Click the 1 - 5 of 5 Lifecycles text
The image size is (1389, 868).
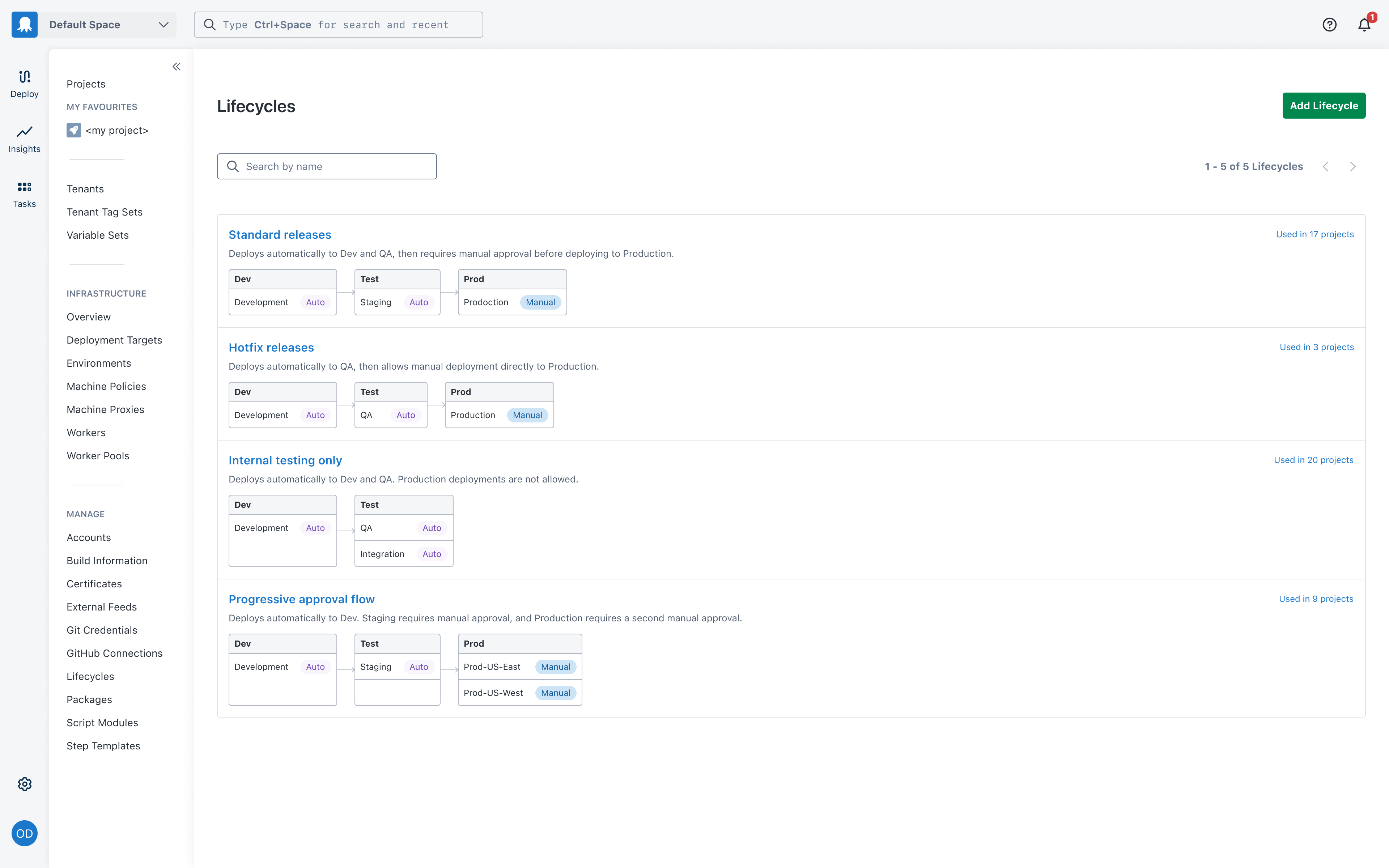click(1254, 166)
